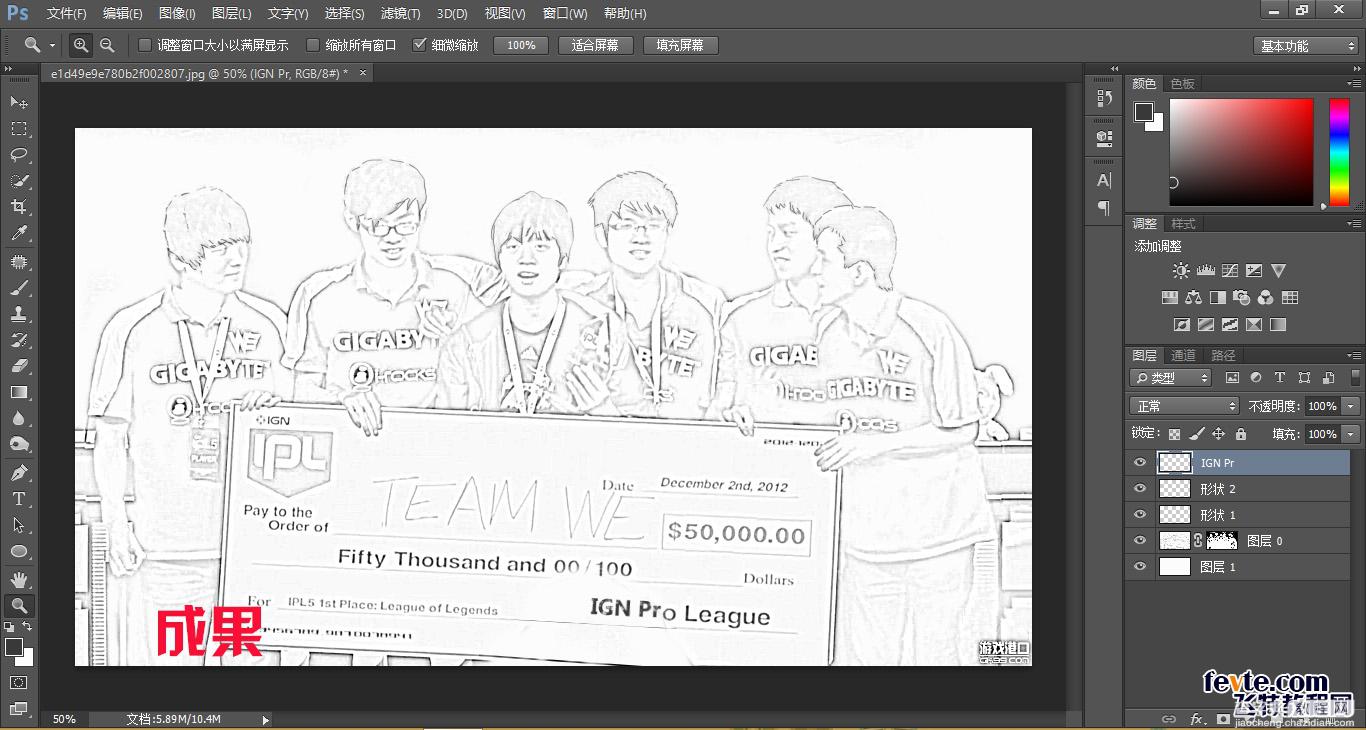This screenshot has height=730, width=1366.
Task: Enable zoom all windows checkbox
Action: point(313,45)
